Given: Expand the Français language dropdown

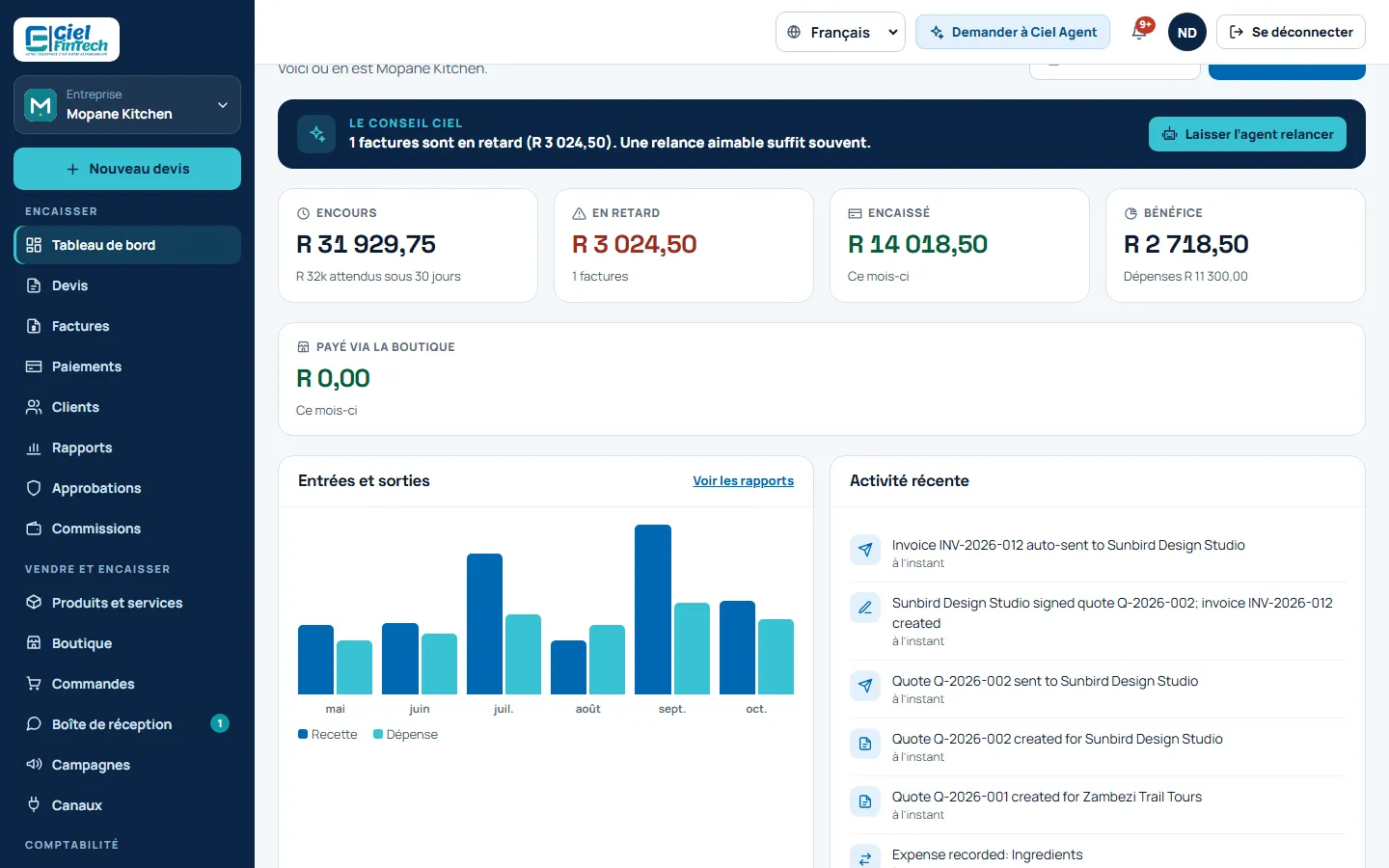Looking at the screenshot, I should [x=840, y=32].
